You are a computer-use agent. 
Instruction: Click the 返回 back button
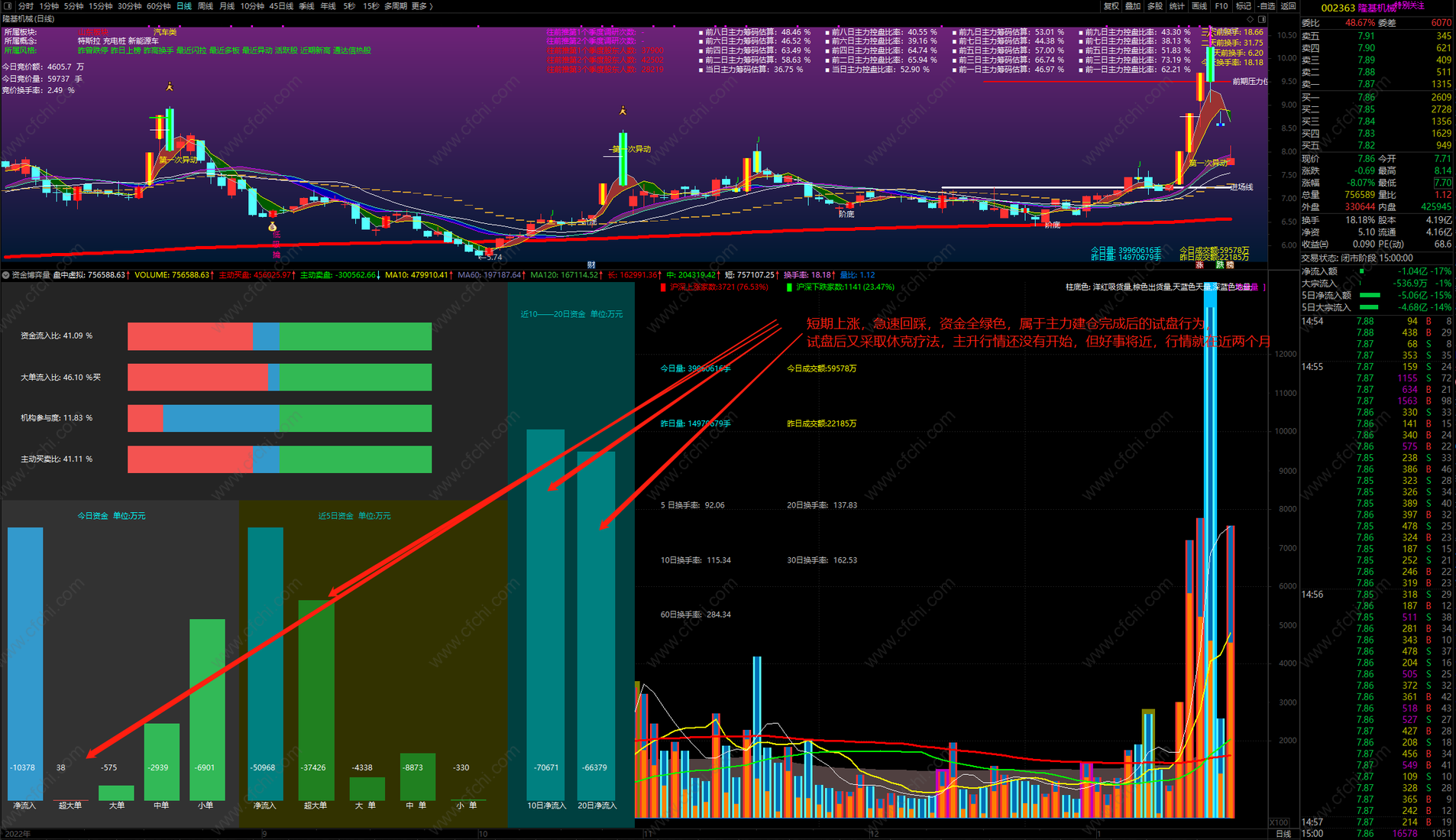tap(1289, 6)
